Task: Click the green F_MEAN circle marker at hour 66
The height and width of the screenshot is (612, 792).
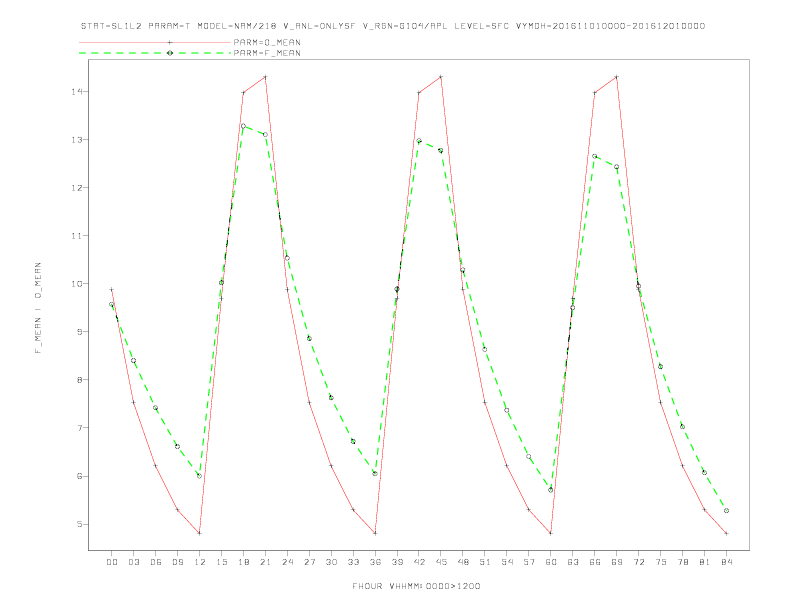Action: click(595, 157)
